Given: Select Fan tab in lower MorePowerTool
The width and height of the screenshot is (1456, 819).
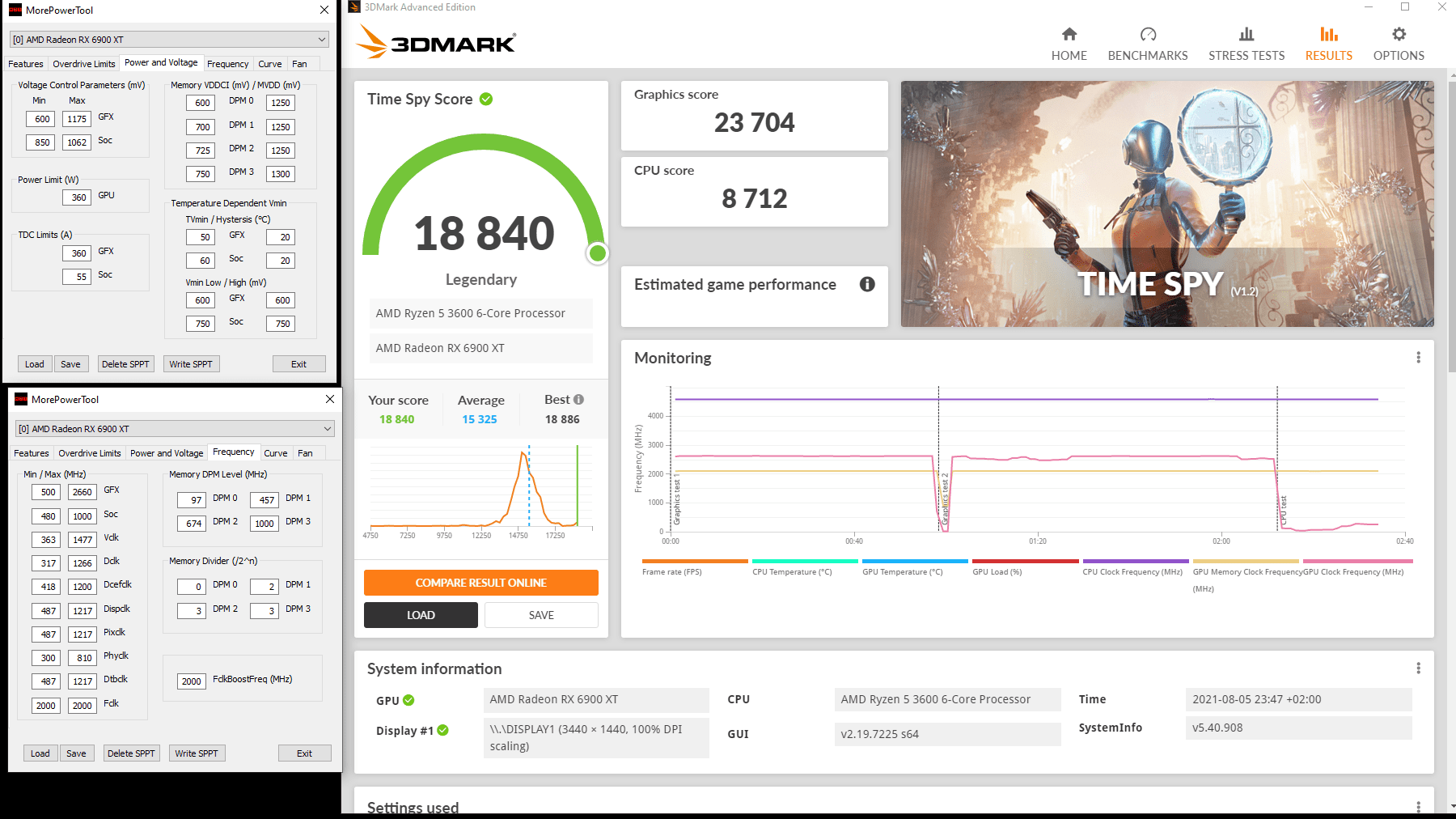Looking at the screenshot, I should pos(305,453).
